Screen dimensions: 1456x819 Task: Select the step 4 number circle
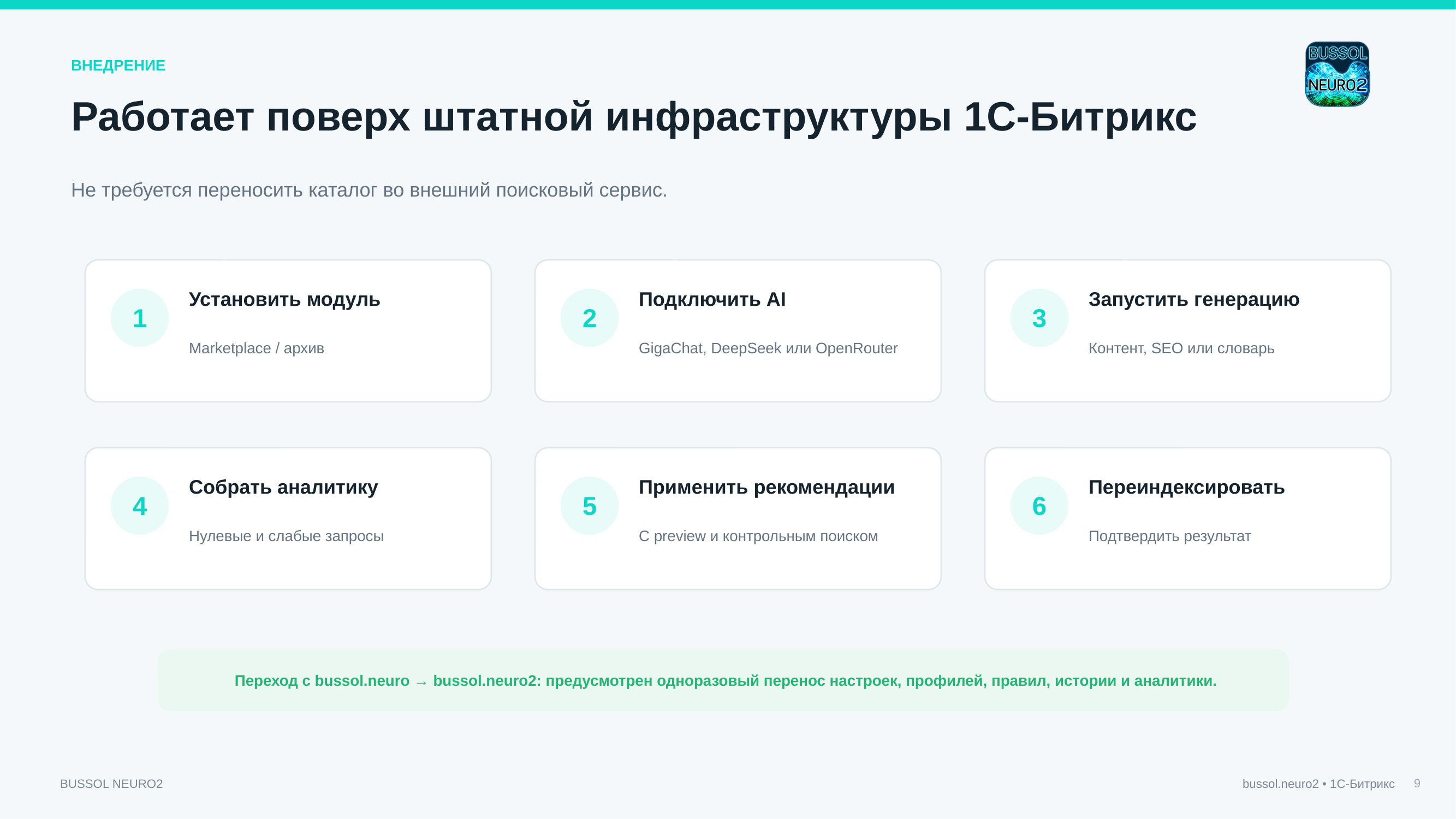click(x=140, y=505)
